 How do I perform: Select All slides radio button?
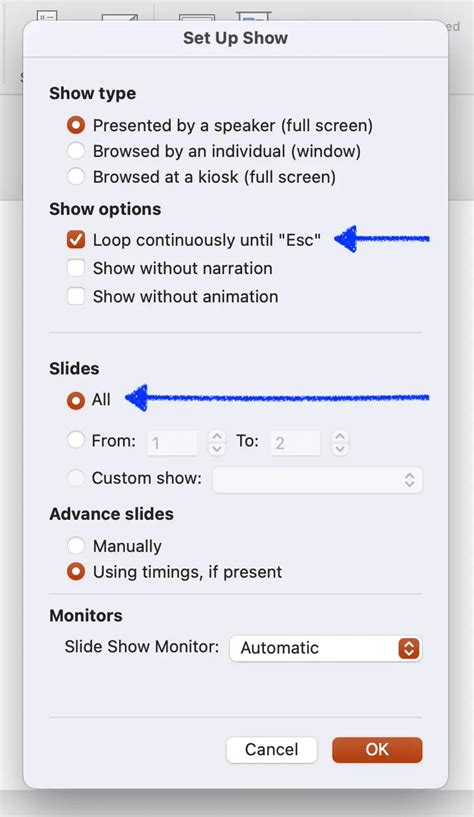click(76, 400)
